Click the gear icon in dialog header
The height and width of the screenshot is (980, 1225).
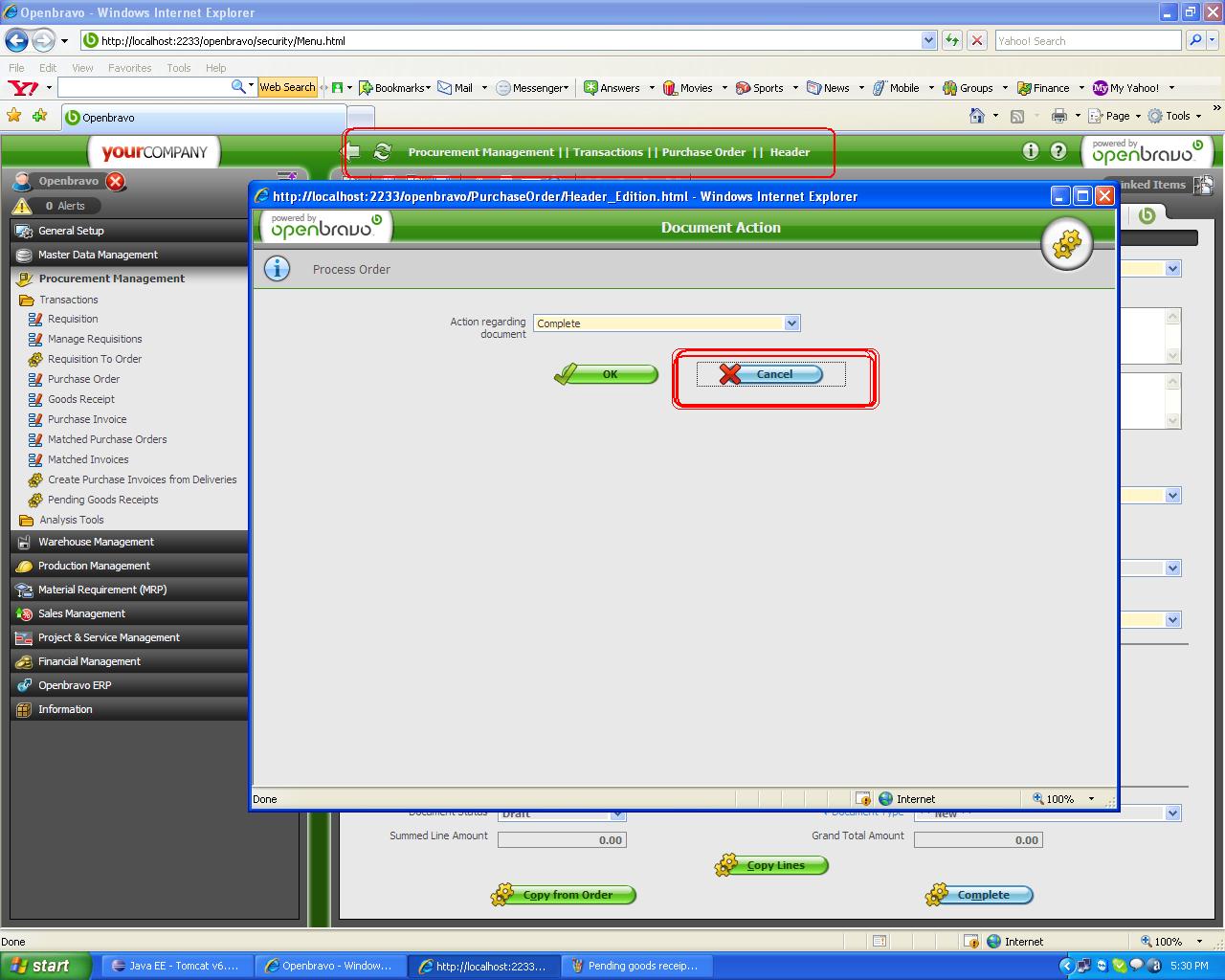coord(1066,244)
